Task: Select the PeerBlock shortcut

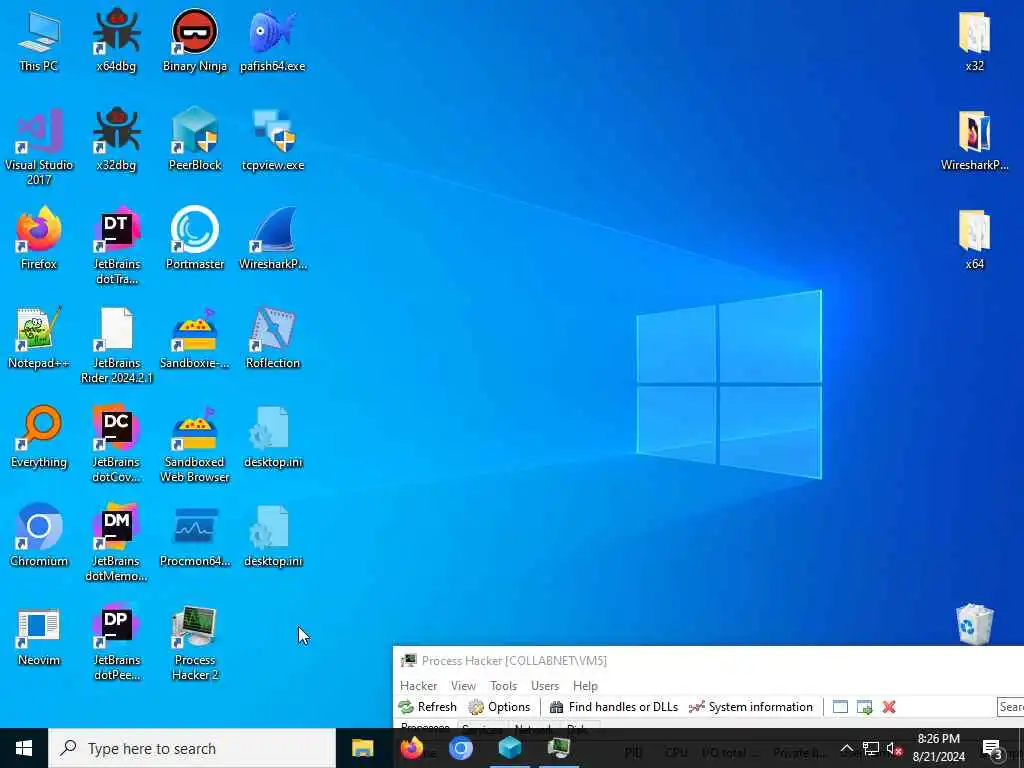Action: click(195, 140)
